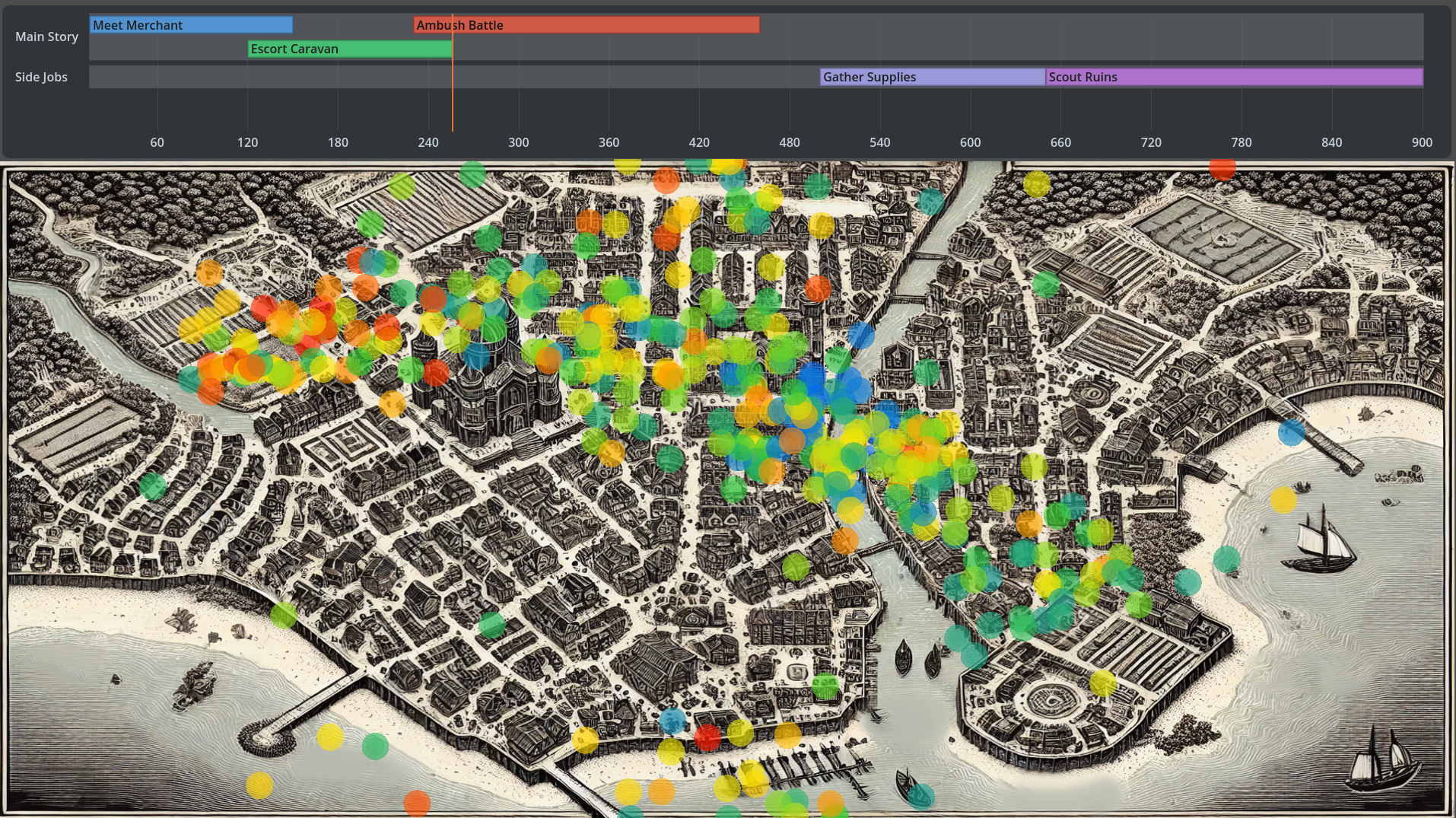Select the yellow dot in the eastern bay
Viewport: 1456px width, 818px height.
1283,500
